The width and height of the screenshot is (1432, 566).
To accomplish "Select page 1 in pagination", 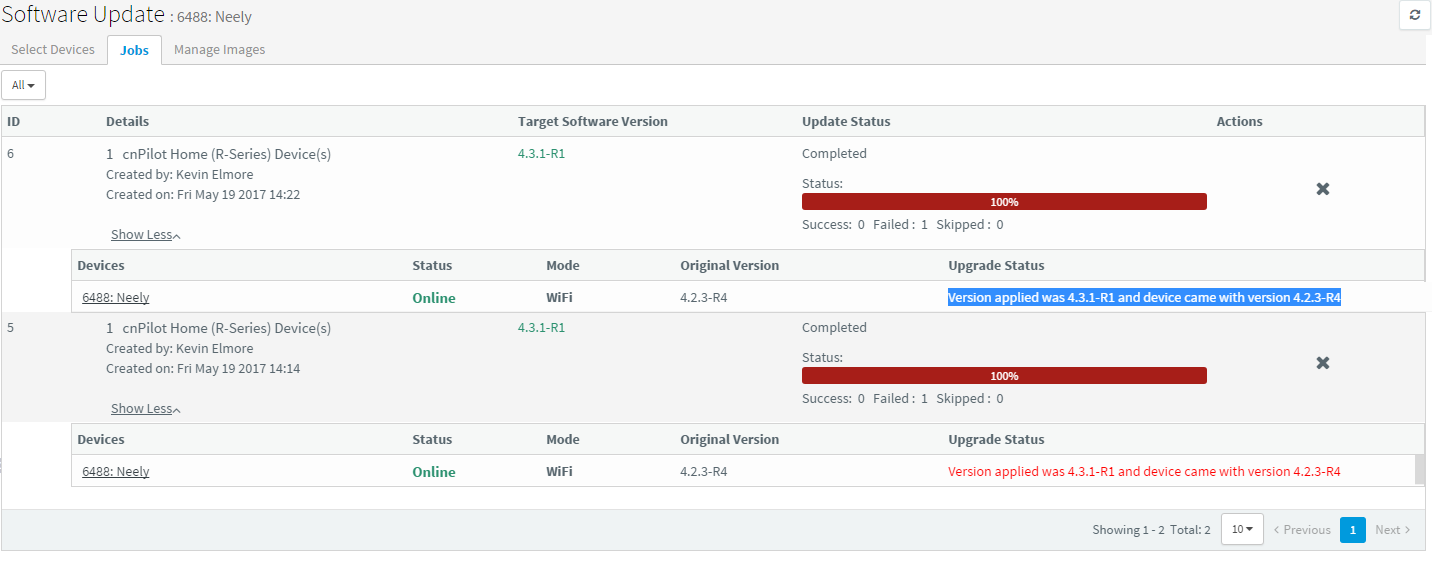I will (1352, 530).
